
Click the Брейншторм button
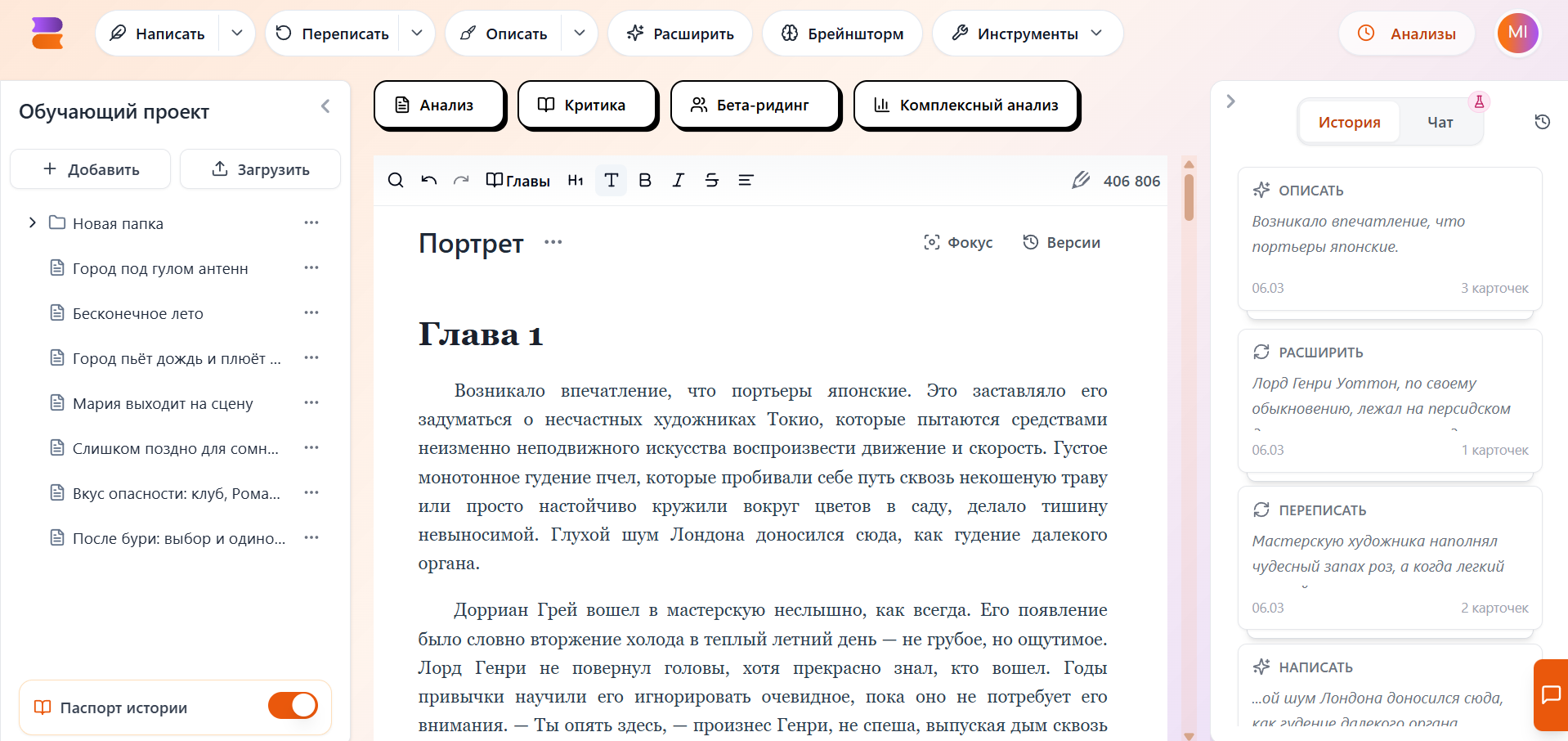pos(842,34)
